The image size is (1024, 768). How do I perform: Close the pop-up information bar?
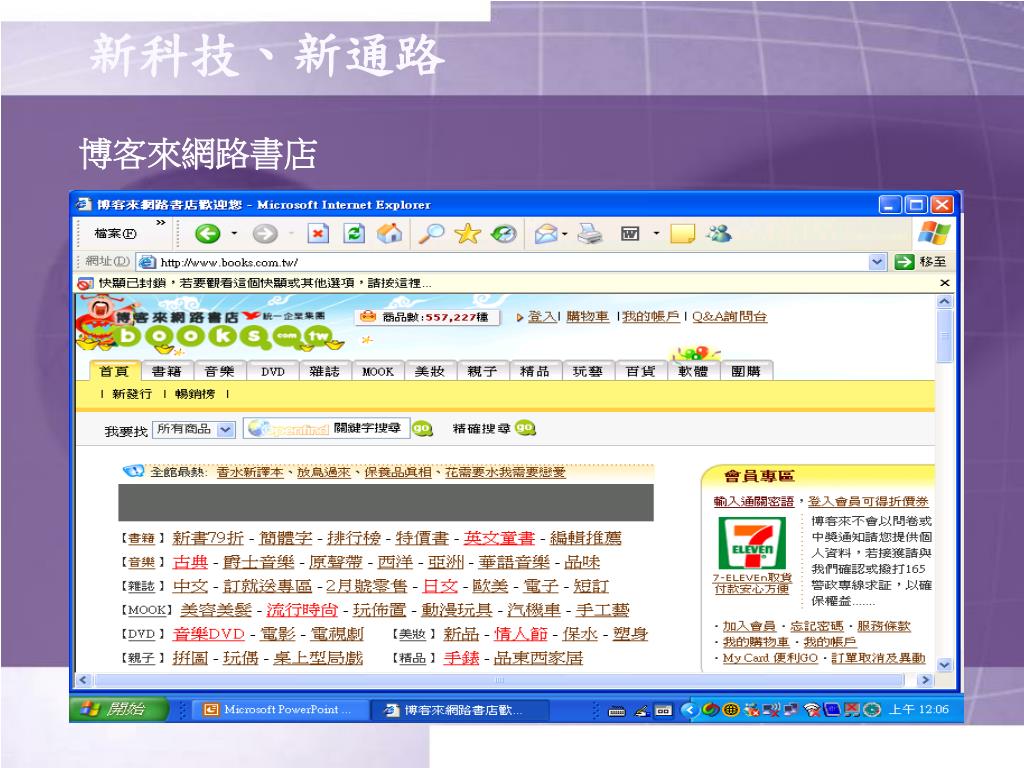tap(944, 283)
